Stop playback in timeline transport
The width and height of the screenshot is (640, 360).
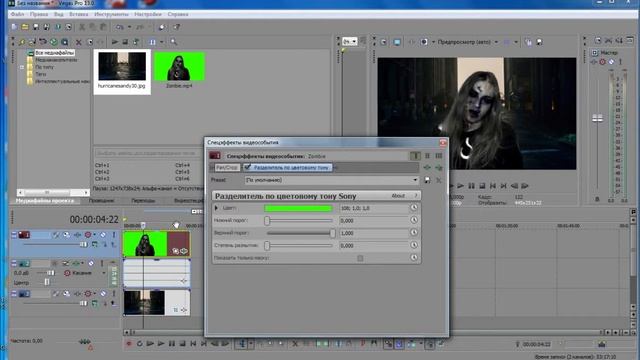coord(182,344)
